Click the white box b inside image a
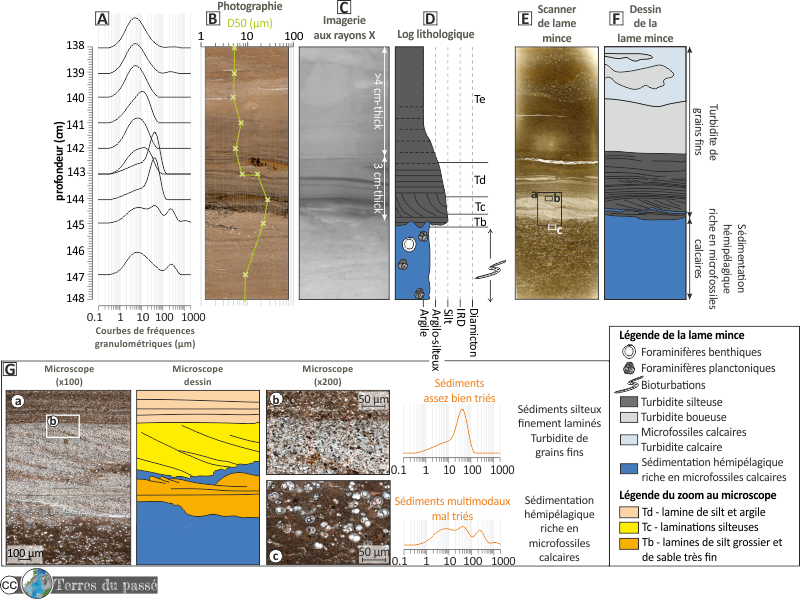This screenshot has height=600, width=800. click(x=63, y=426)
